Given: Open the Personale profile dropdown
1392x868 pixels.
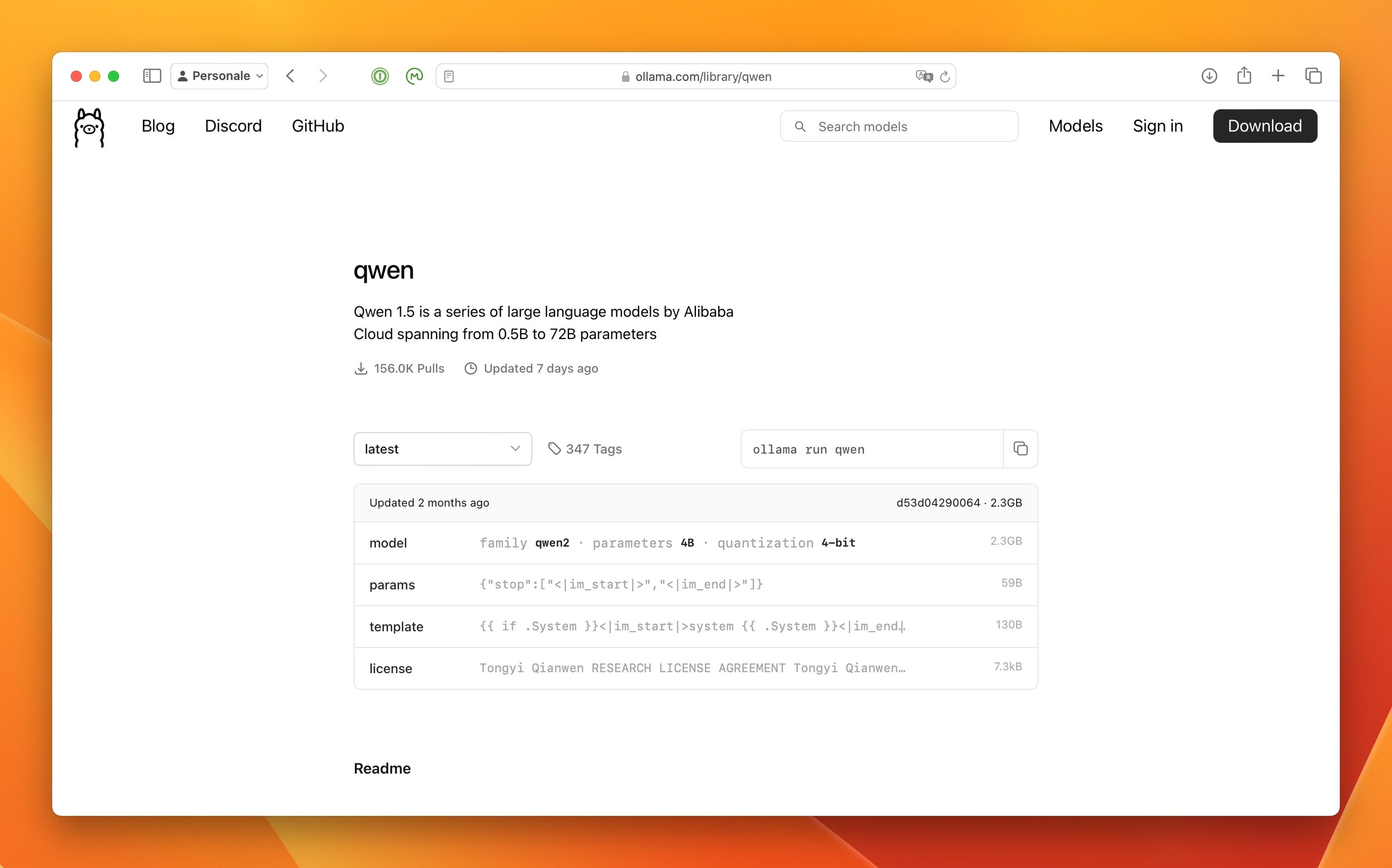Looking at the screenshot, I should tap(219, 76).
